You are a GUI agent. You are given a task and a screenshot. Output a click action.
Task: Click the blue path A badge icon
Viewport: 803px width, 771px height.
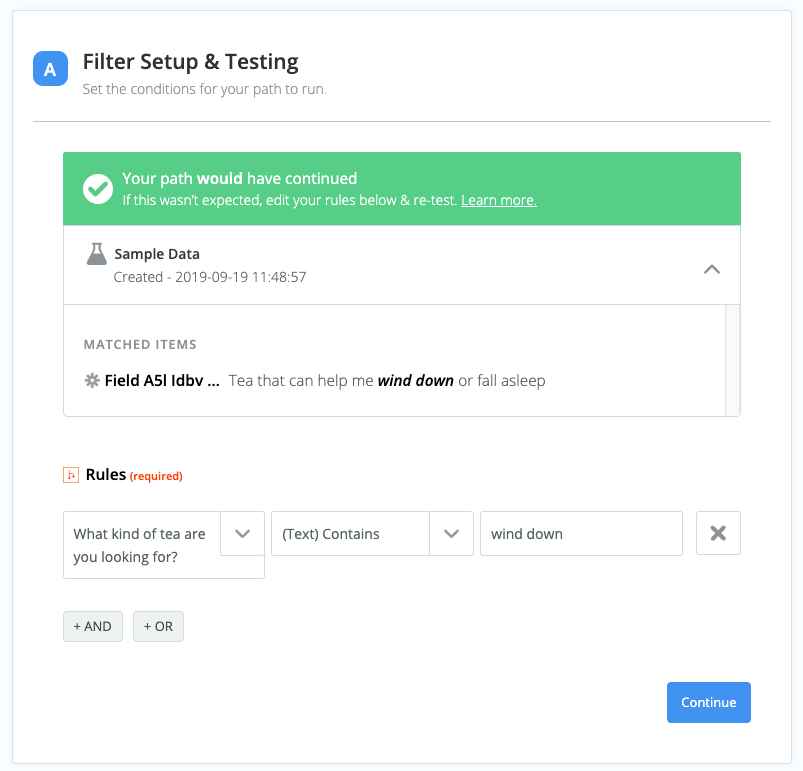tap(50, 69)
